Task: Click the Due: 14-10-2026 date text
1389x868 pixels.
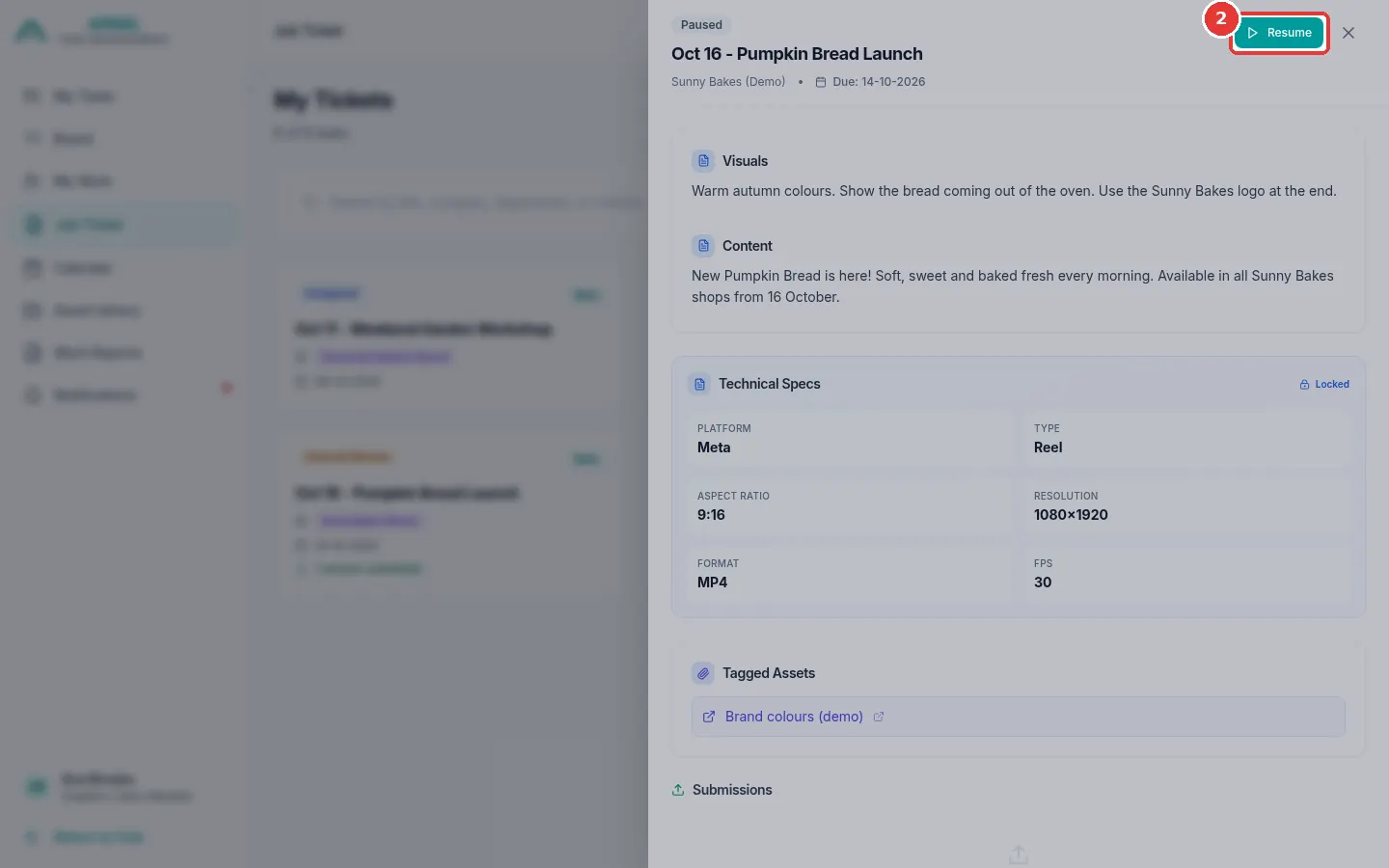Action: click(x=879, y=82)
